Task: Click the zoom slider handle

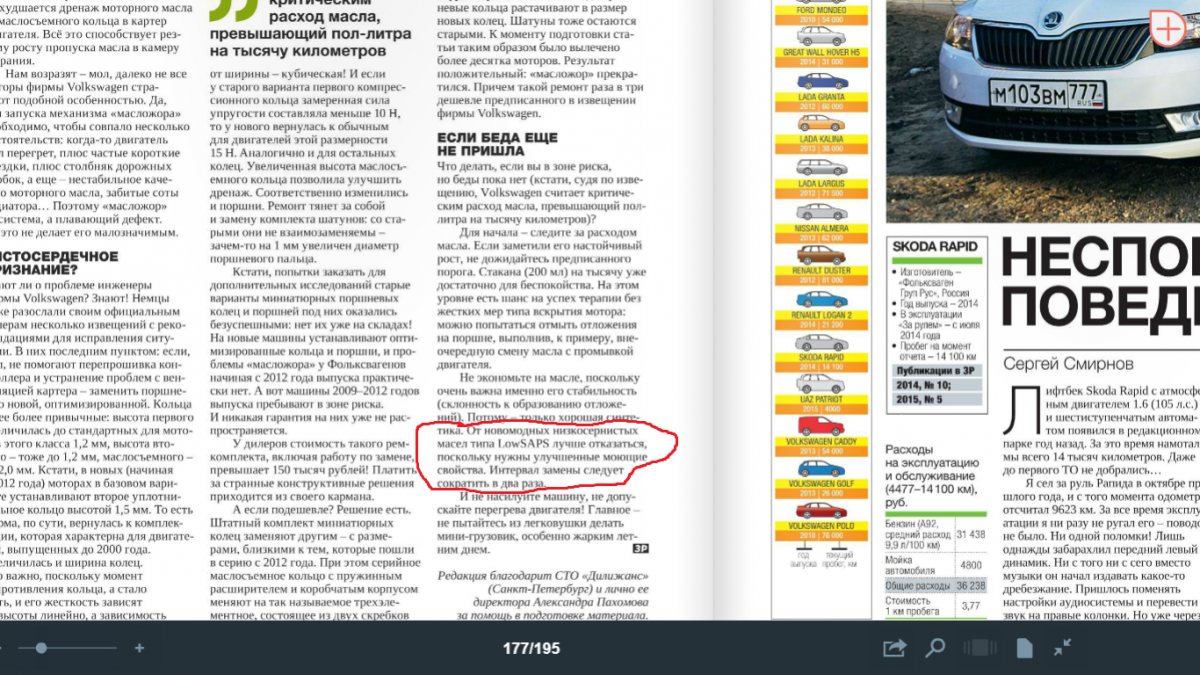Action: [x=41, y=648]
